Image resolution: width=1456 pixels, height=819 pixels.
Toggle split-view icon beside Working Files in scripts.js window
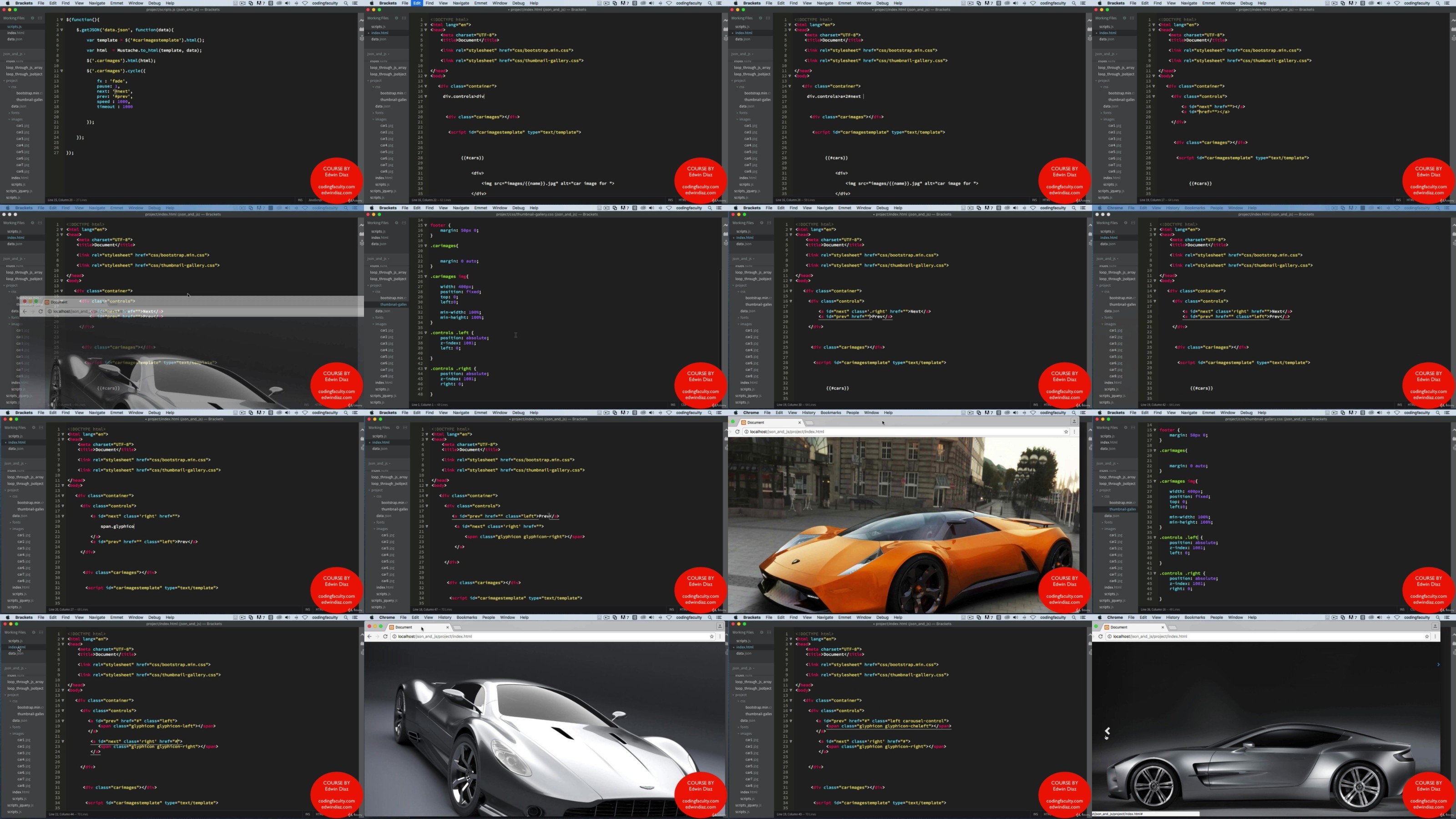click(40, 18)
